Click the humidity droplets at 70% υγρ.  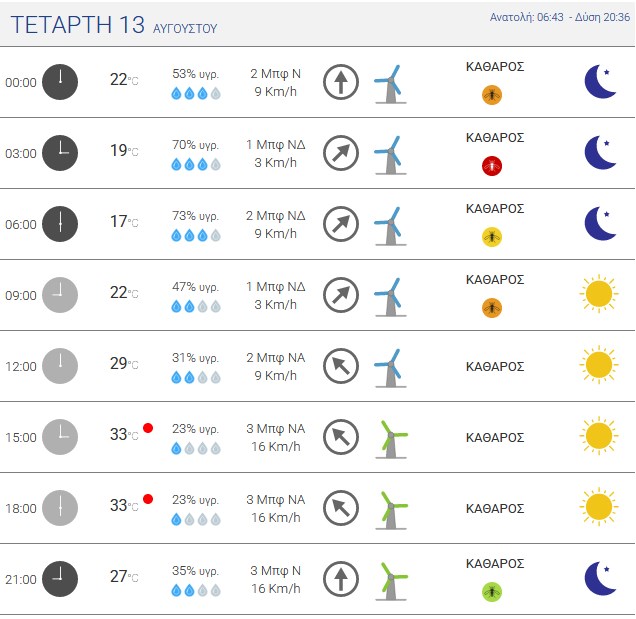(196, 165)
